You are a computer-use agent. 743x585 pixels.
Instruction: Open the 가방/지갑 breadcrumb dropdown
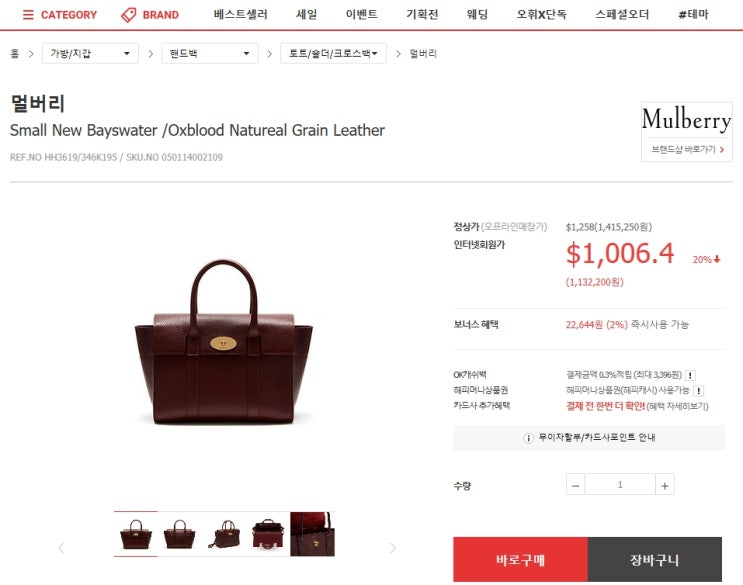tap(90, 54)
